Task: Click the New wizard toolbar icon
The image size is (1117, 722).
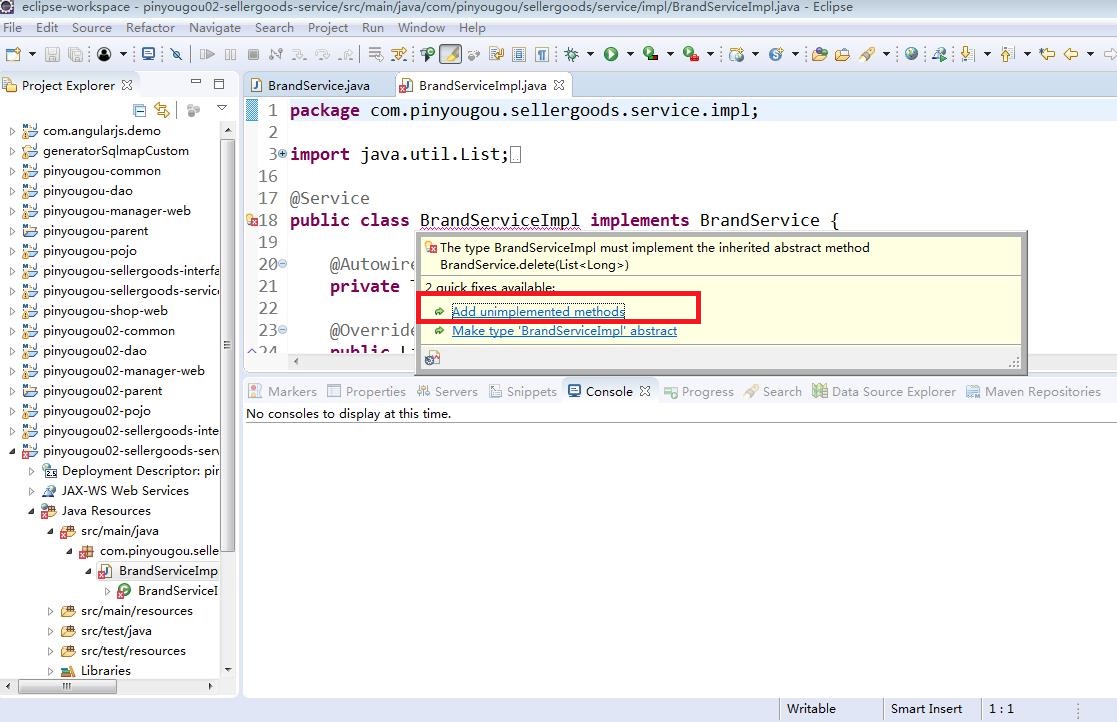Action: coord(14,54)
